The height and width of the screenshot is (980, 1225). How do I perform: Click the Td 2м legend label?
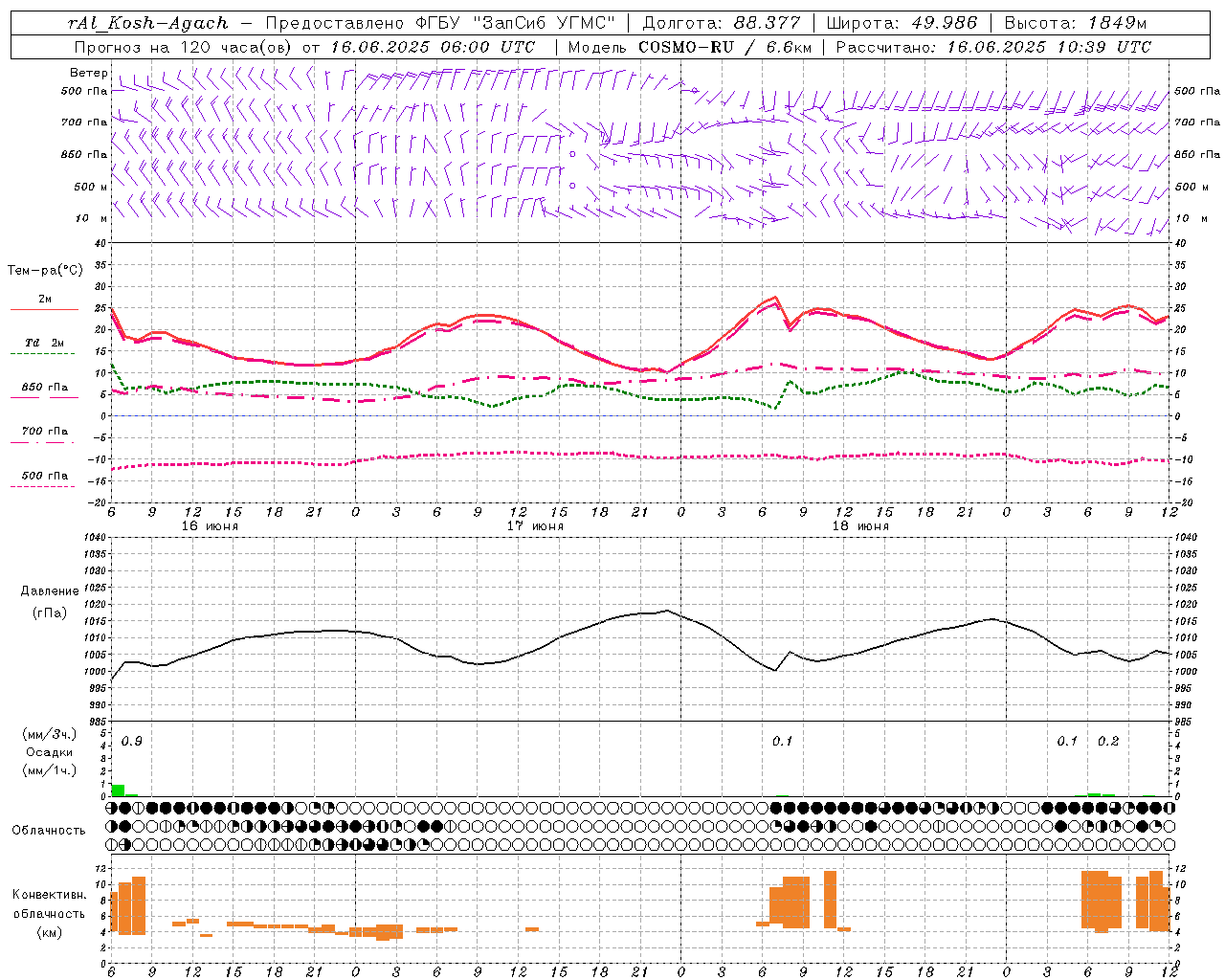[45, 343]
